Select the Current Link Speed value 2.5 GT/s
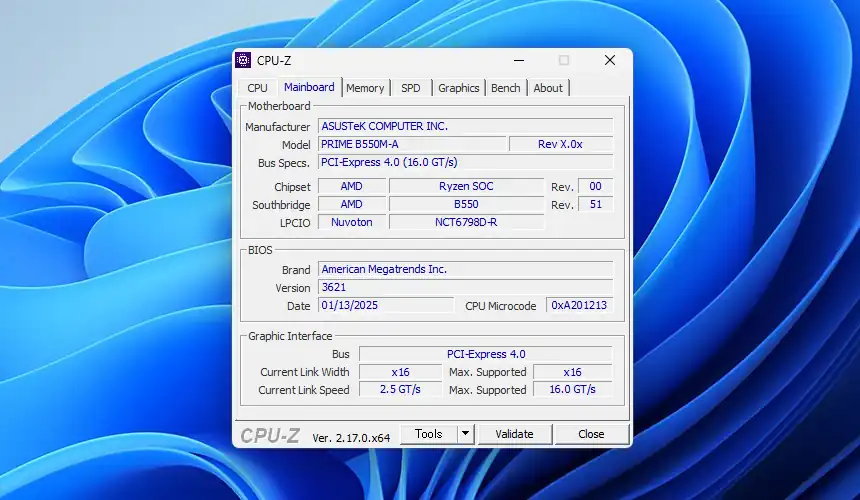Image resolution: width=860 pixels, height=500 pixels. [x=400, y=389]
